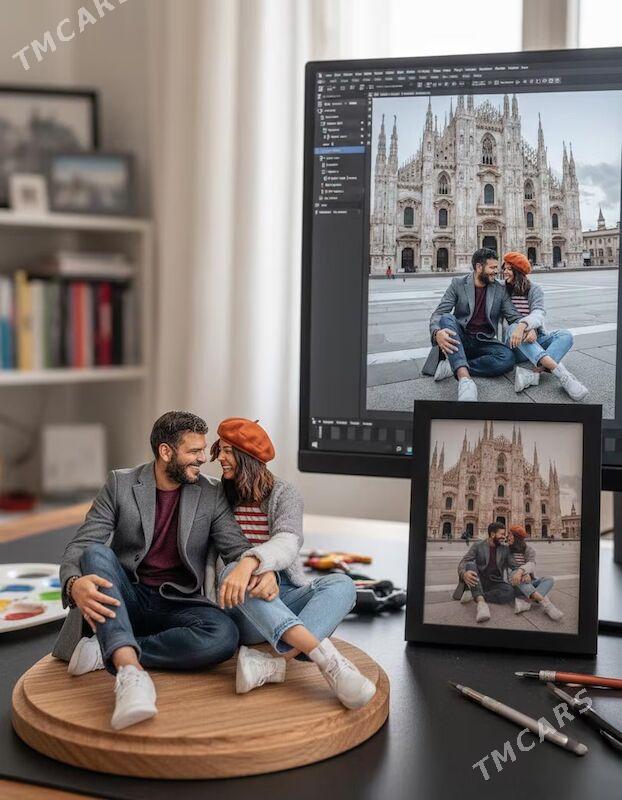Click the app logo icon beside the menu bar

point(321,76)
